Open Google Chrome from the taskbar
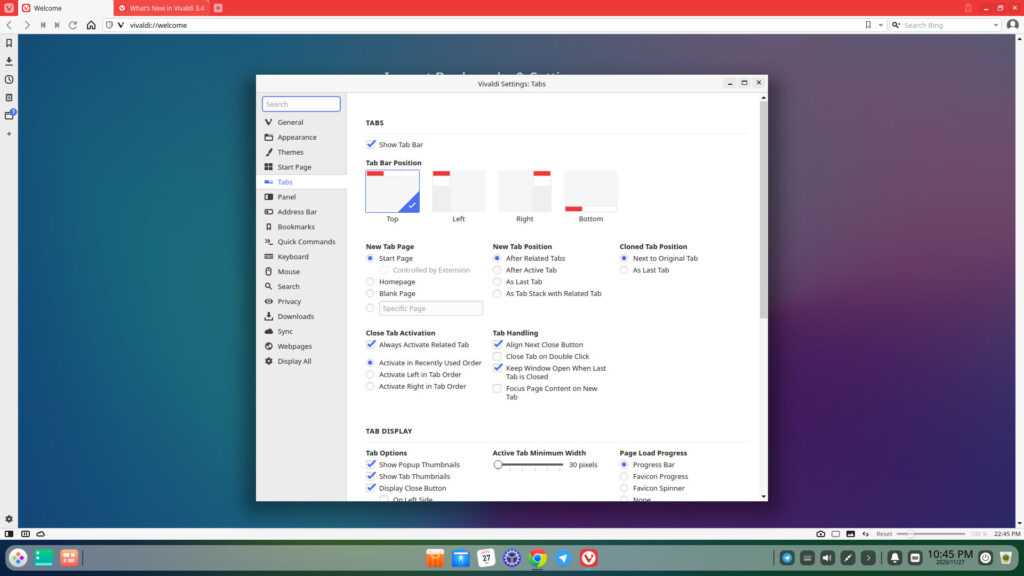Image resolution: width=1024 pixels, height=576 pixels. 536,559
